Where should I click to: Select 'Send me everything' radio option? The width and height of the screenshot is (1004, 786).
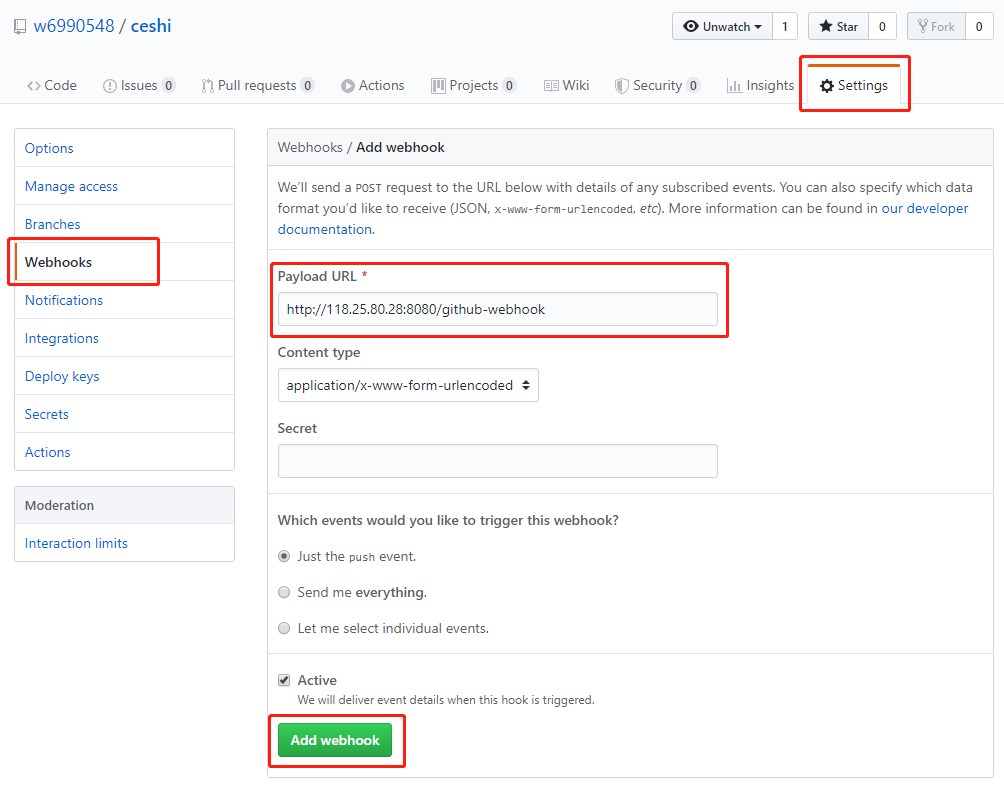(x=284, y=592)
